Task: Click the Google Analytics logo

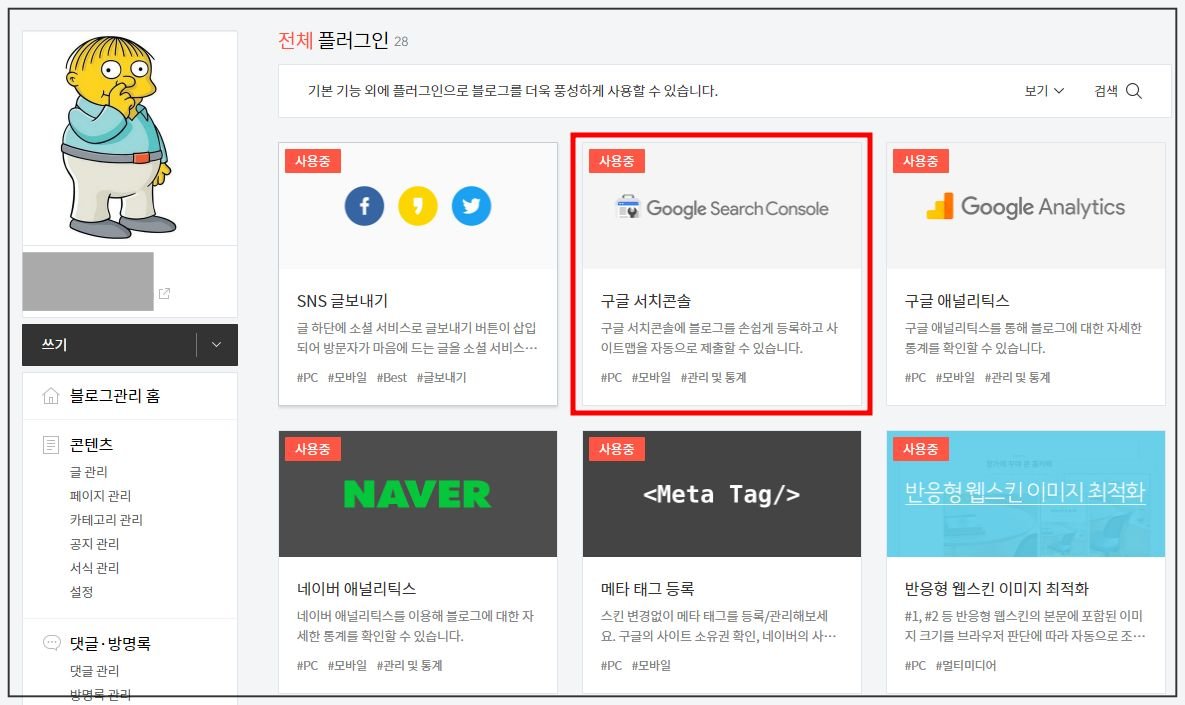Action: pos(1026,206)
